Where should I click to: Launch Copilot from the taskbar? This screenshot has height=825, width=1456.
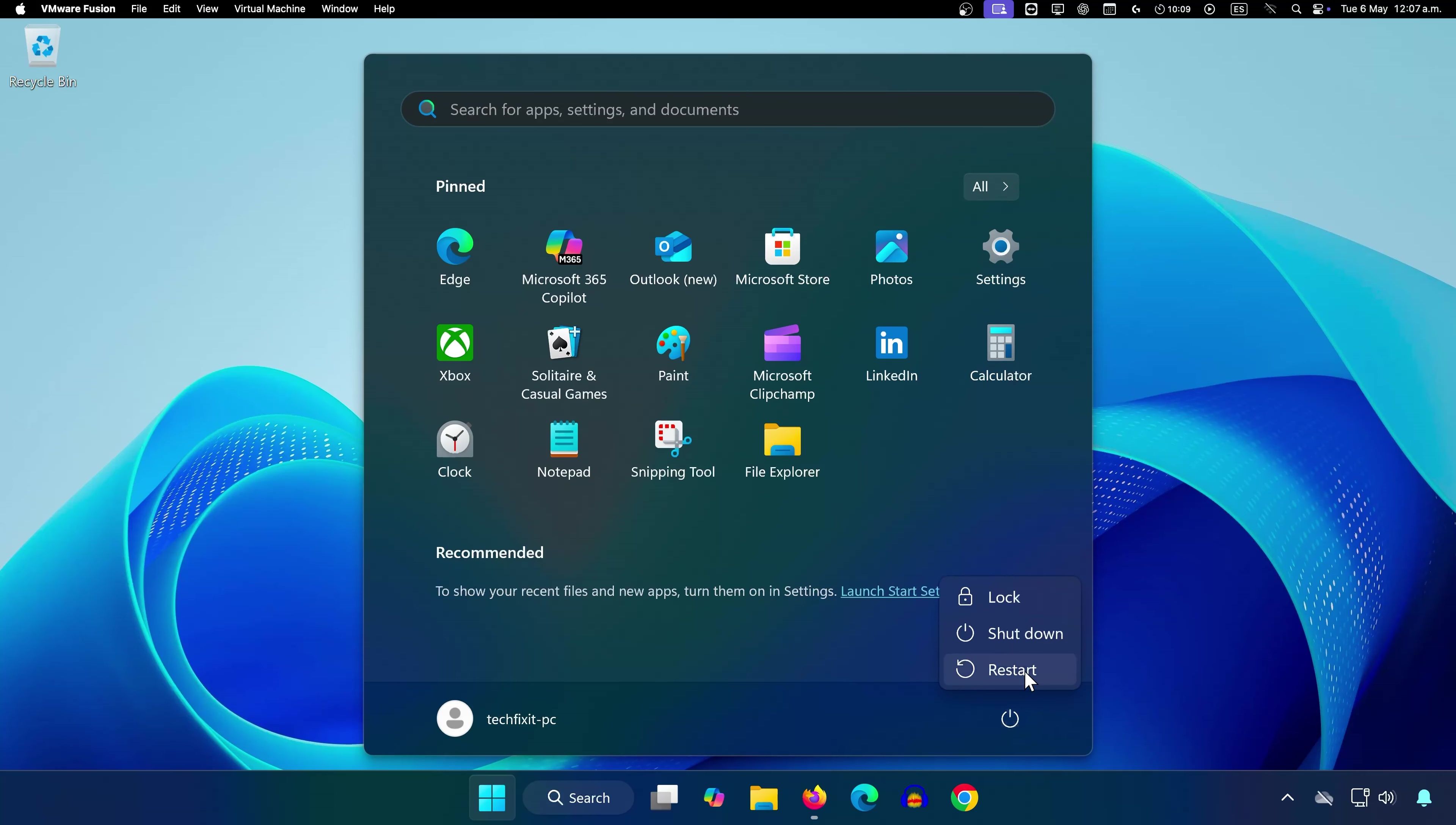pyautogui.click(x=714, y=798)
